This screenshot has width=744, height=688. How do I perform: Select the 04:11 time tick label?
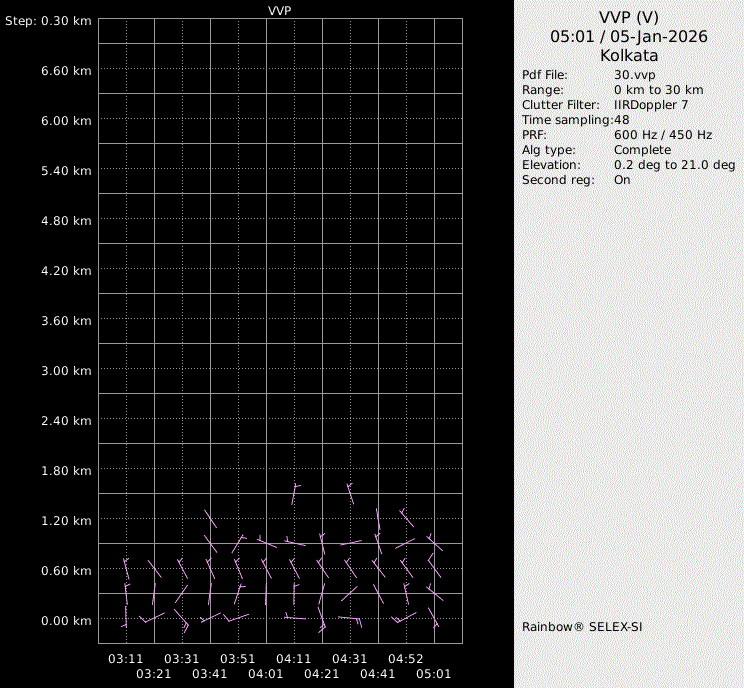[294, 660]
